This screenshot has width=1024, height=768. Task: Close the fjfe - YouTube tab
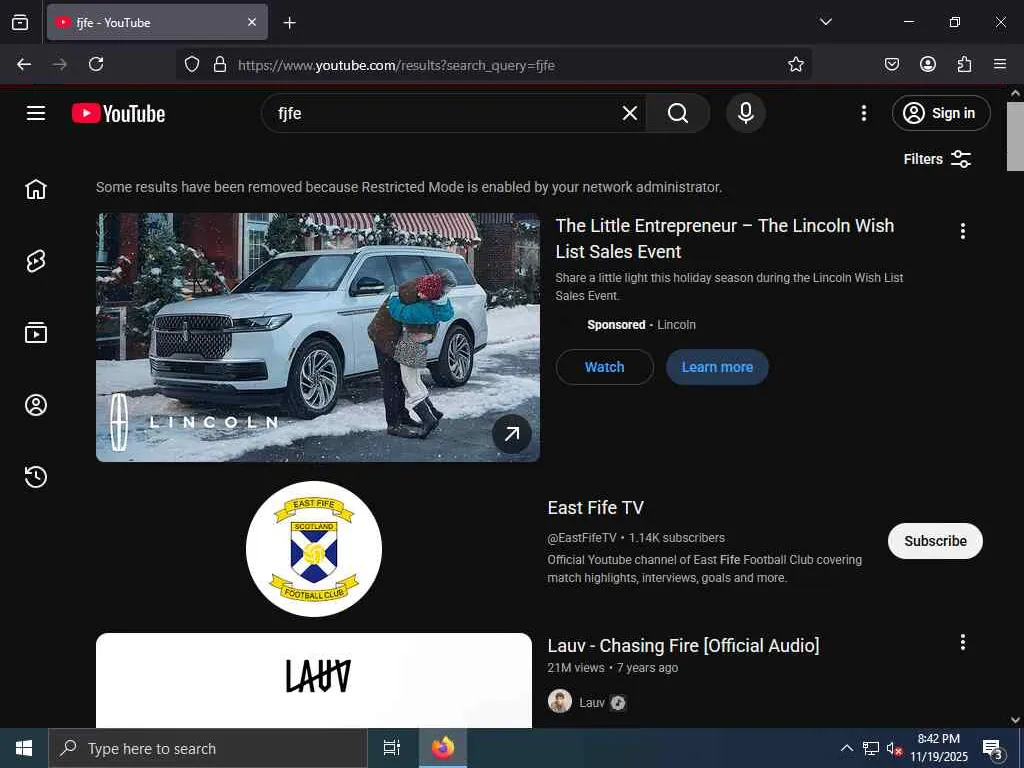point(252,22)
